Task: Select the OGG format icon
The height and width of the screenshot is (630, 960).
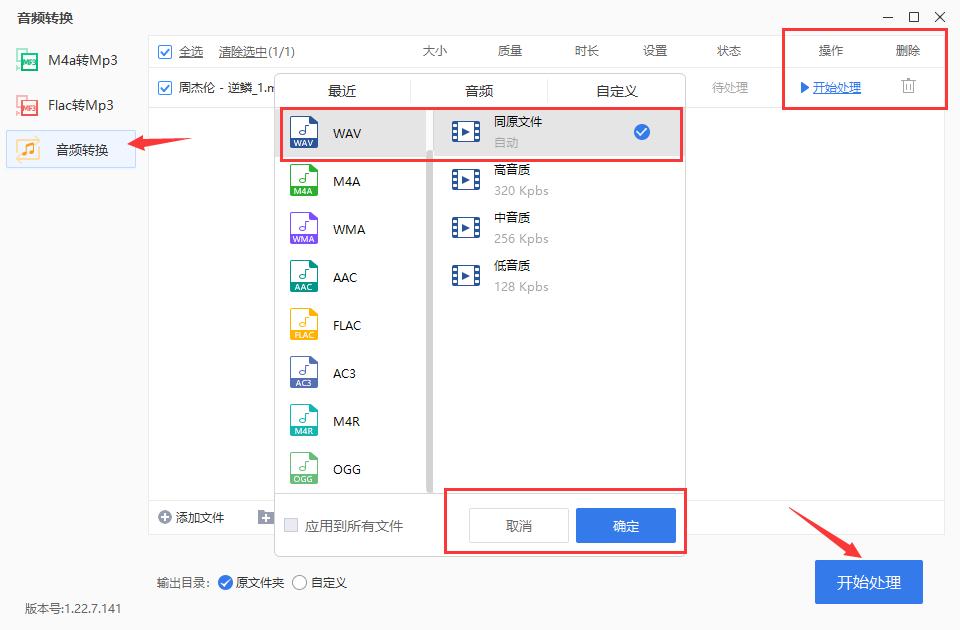Action: (x=304, y=468)
